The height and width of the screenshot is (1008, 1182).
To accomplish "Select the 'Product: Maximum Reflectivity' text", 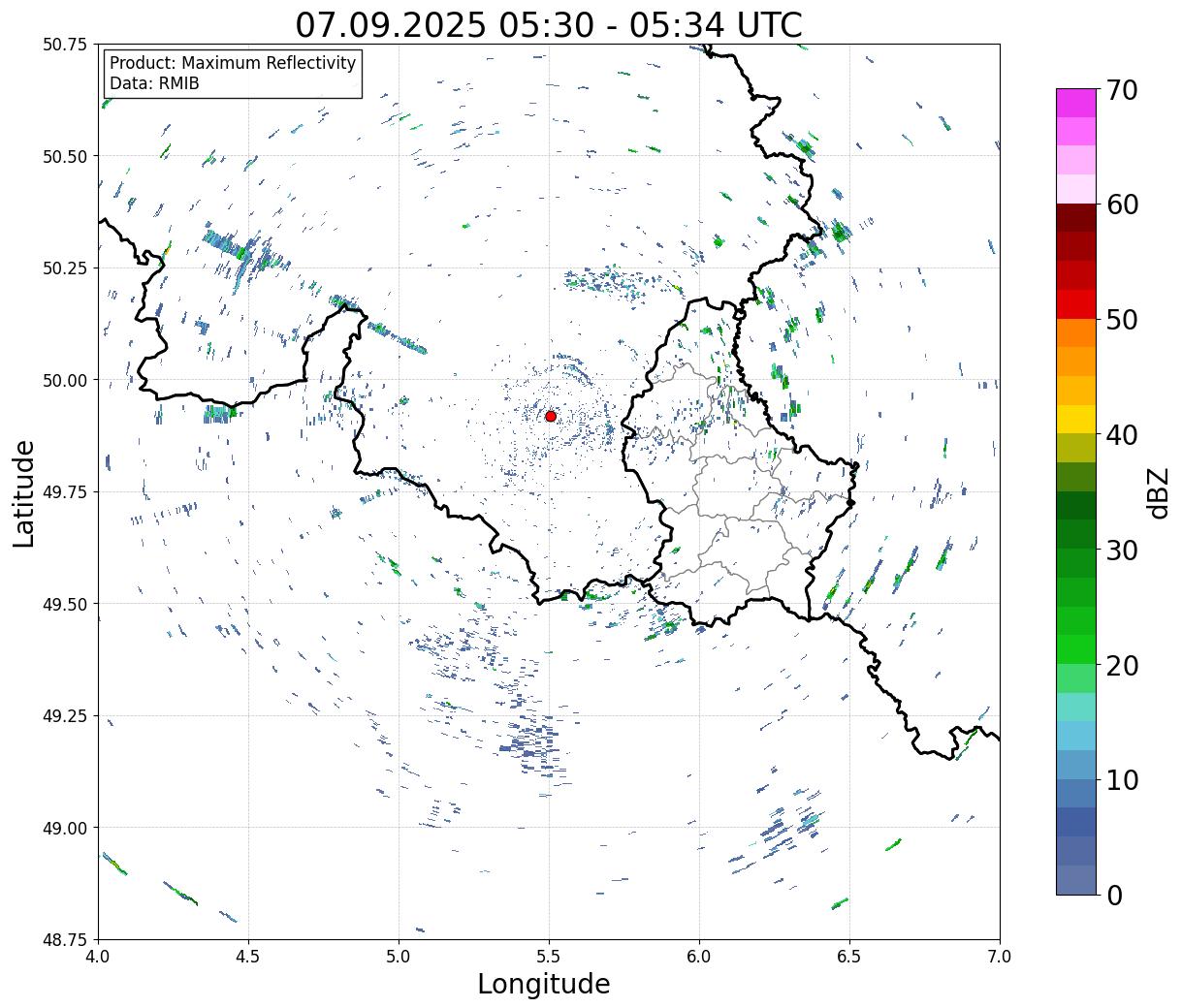I will point(233,63).
